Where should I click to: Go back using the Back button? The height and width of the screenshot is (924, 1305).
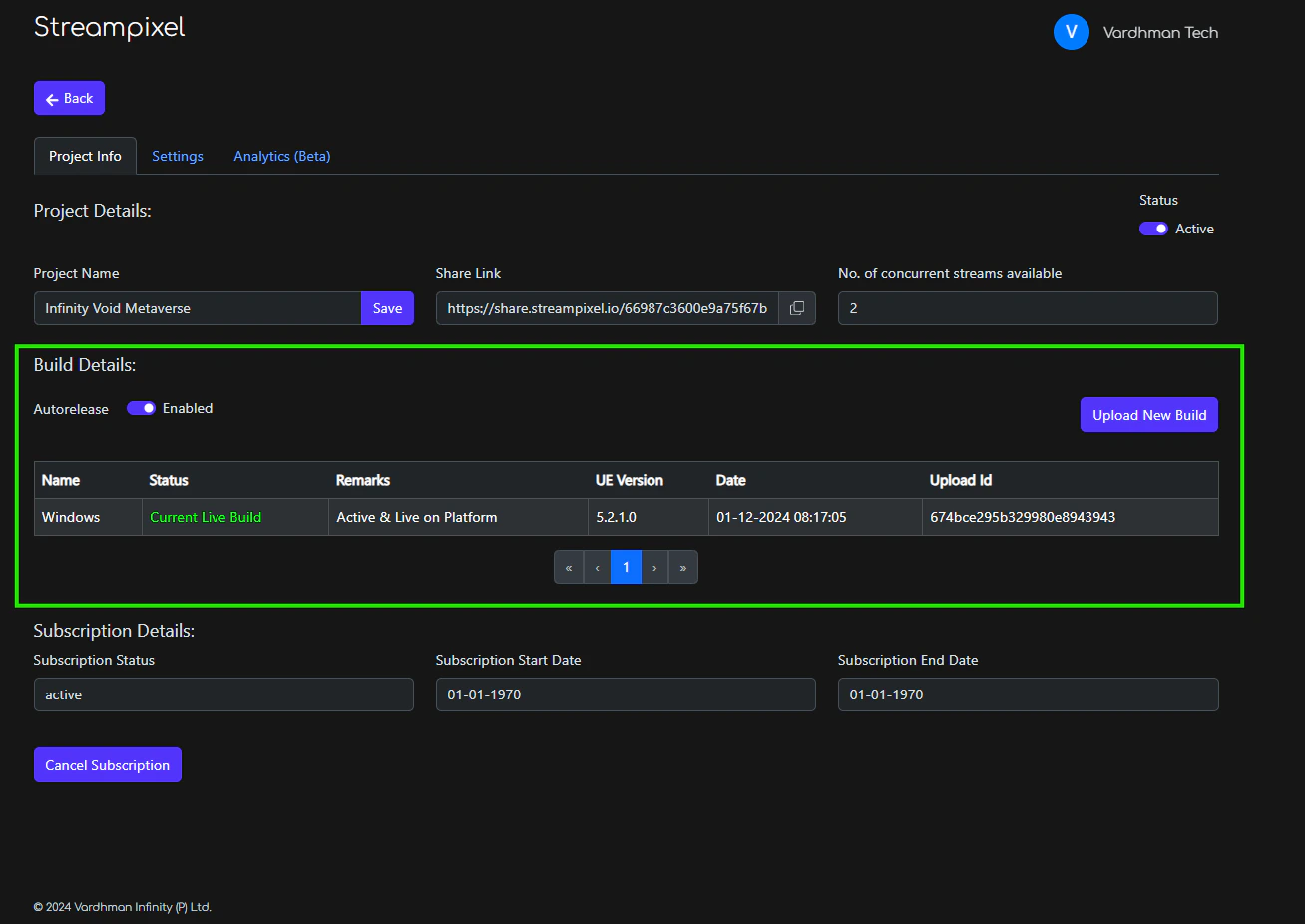(x=69, y=98)
